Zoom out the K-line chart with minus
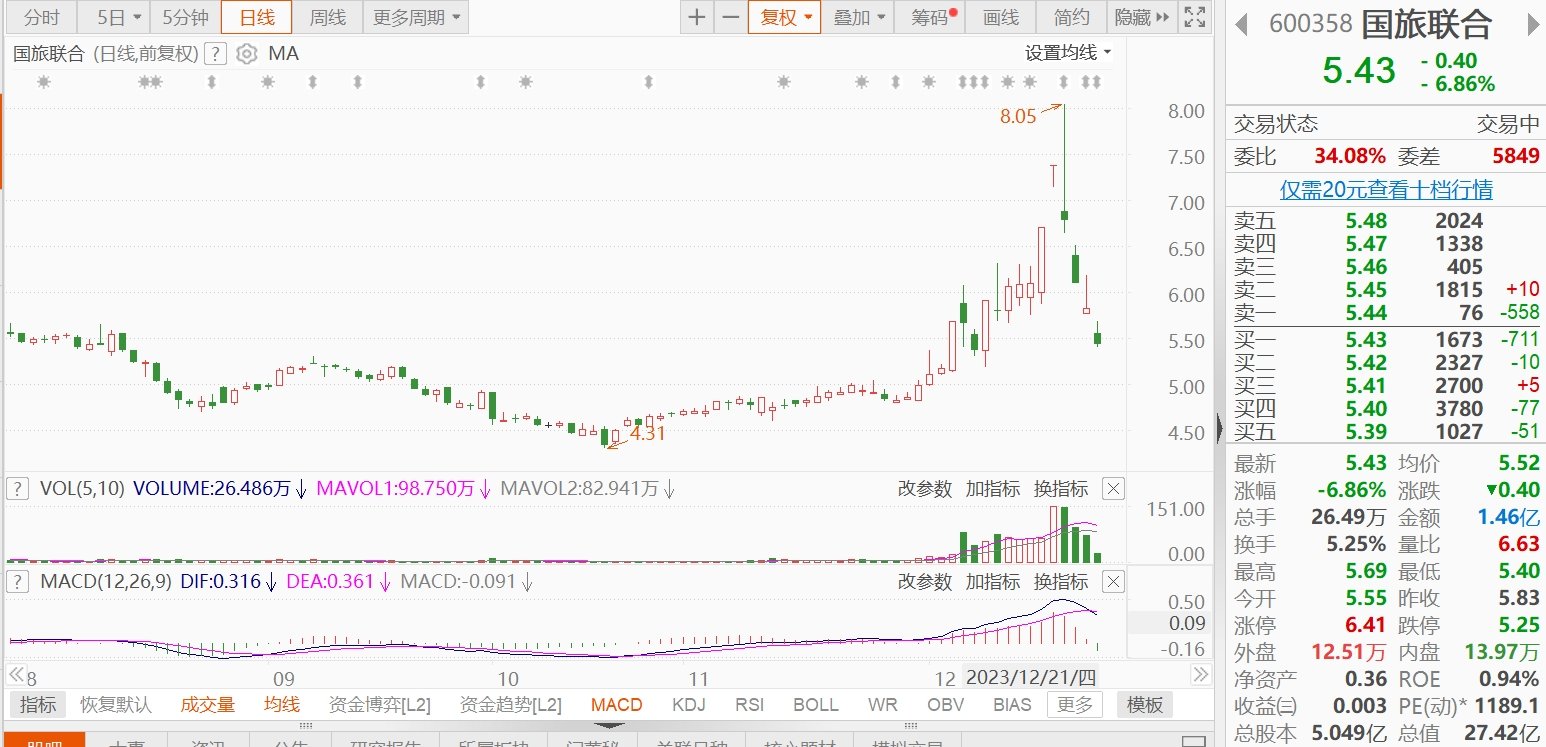This screenshot has width=1546, height=747. (731, 17)
